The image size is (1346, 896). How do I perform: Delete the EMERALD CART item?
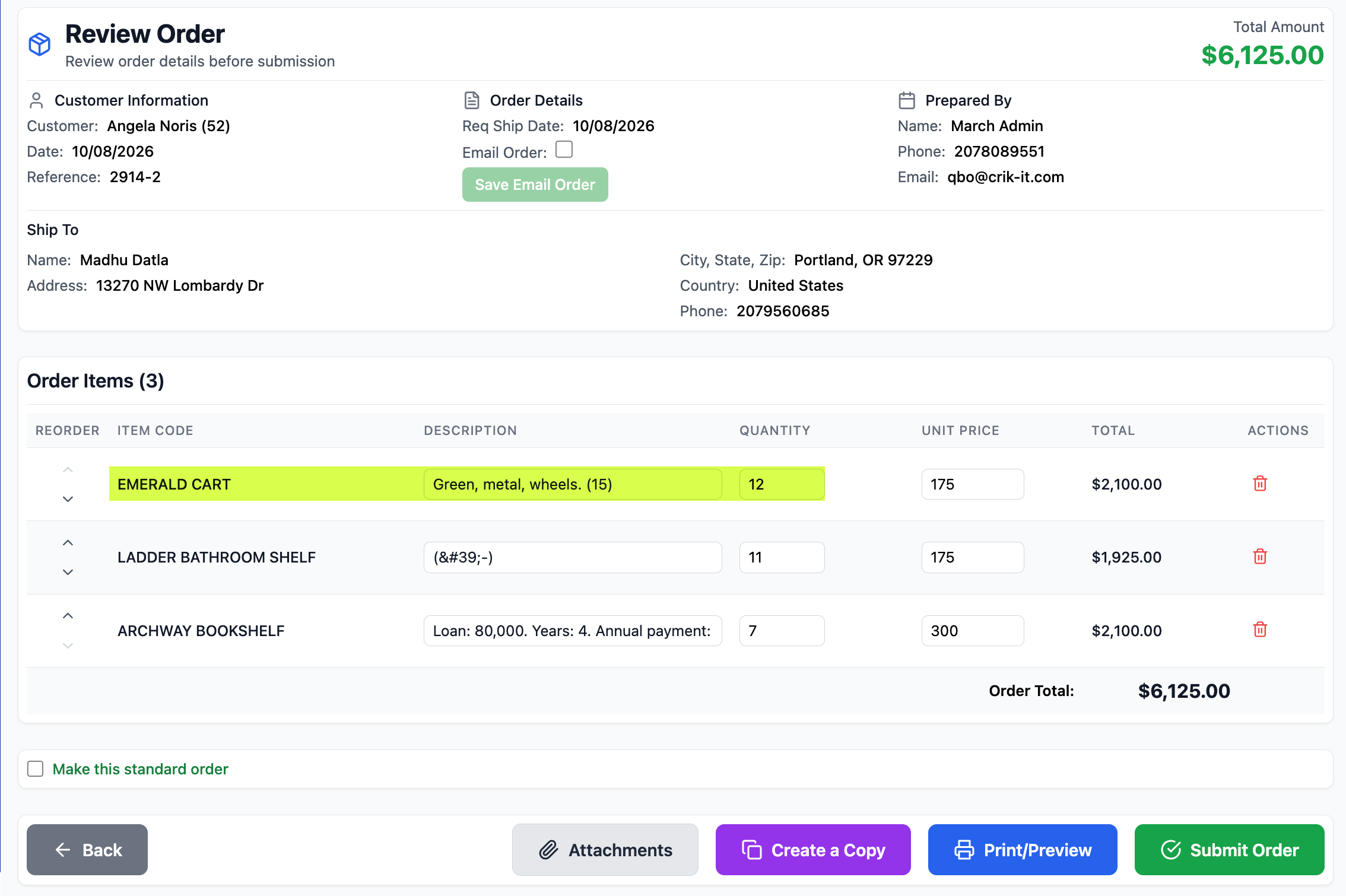pyautogui.click(x=1260, y=484)
